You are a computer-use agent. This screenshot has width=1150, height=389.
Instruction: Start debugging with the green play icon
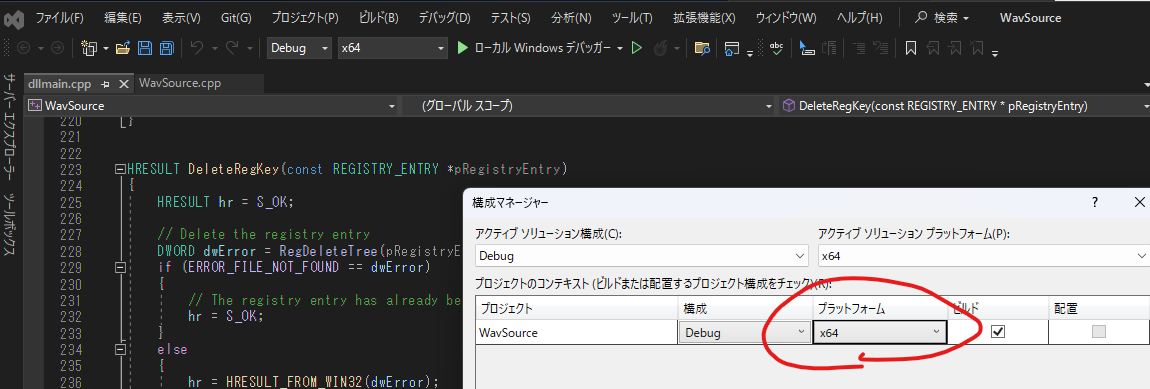[x=462, y=48]
